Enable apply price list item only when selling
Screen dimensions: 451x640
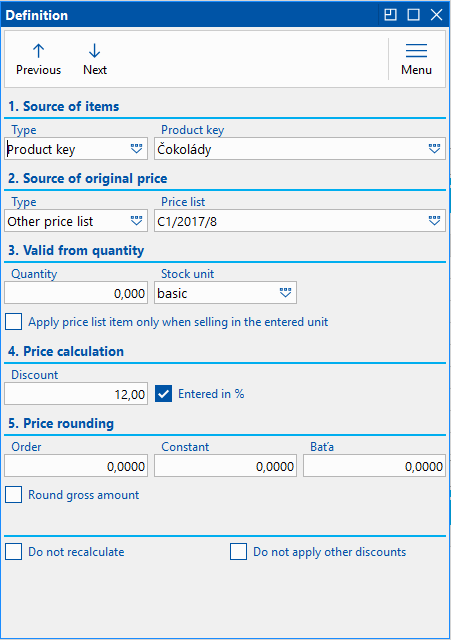coord(13,322)
